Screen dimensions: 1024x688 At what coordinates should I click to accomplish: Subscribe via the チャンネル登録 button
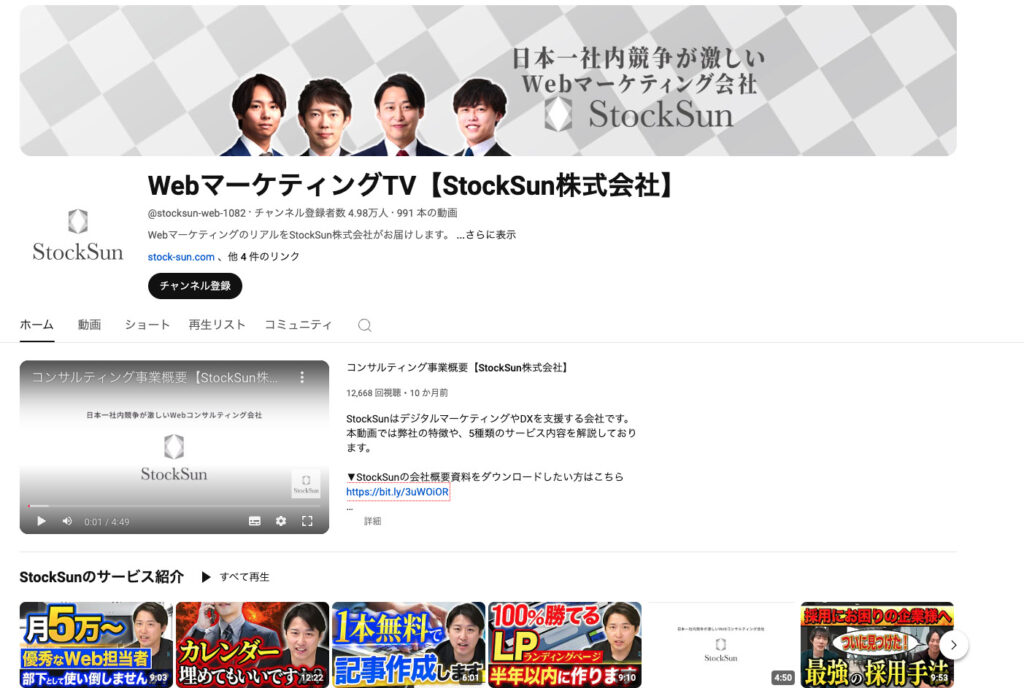(194, 285)
